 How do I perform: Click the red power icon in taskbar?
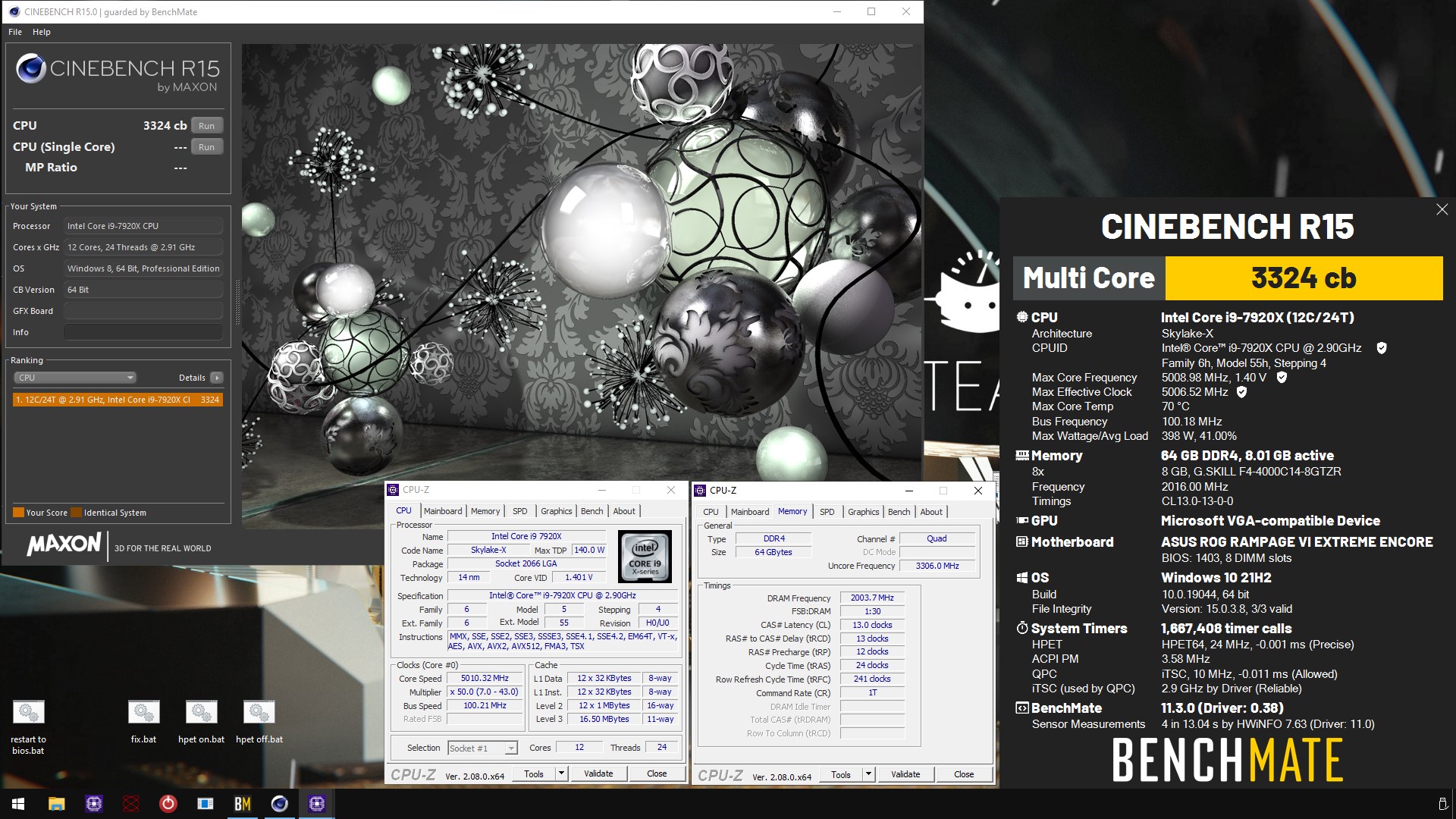click(x=168, y=804)
